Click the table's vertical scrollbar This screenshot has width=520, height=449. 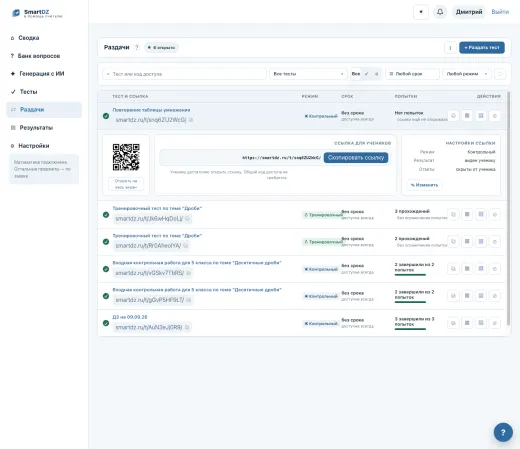(x=508, y=208)
